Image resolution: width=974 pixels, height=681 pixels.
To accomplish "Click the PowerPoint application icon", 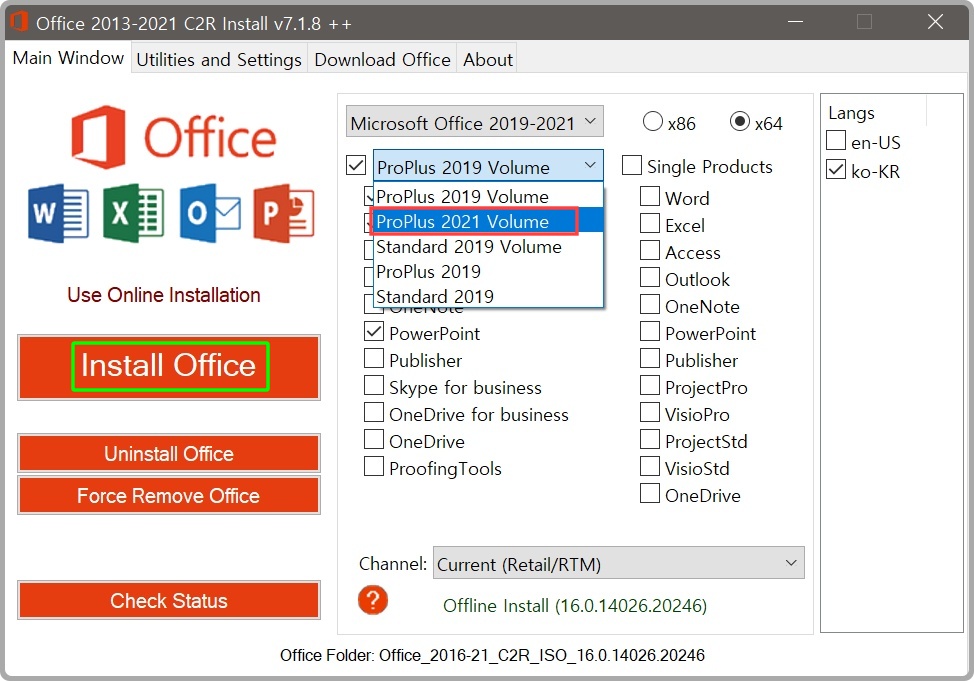I will [284, 213].
